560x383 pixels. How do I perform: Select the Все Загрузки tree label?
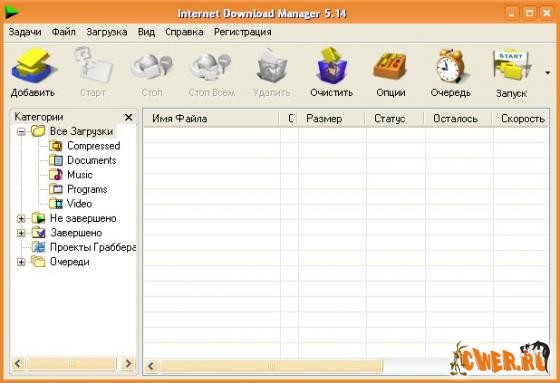(81, 131)
